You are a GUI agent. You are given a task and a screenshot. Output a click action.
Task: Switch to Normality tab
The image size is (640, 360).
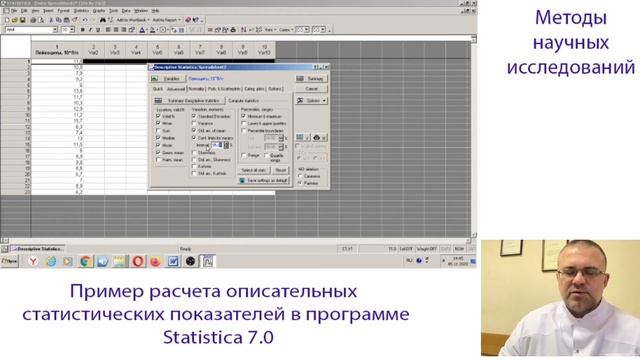197,89
